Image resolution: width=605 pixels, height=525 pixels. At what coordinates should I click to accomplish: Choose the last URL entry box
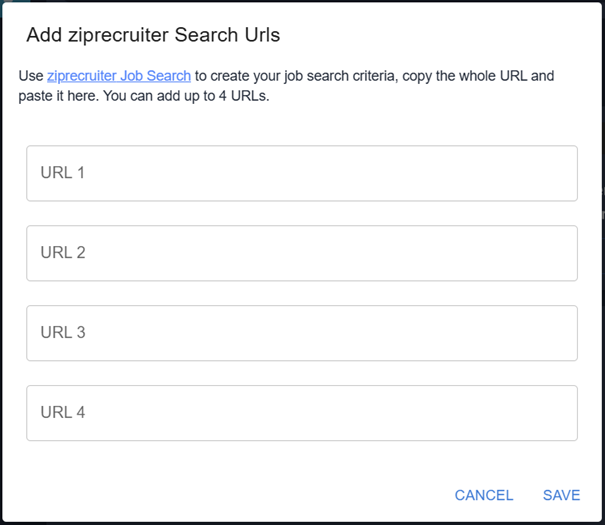301,413
